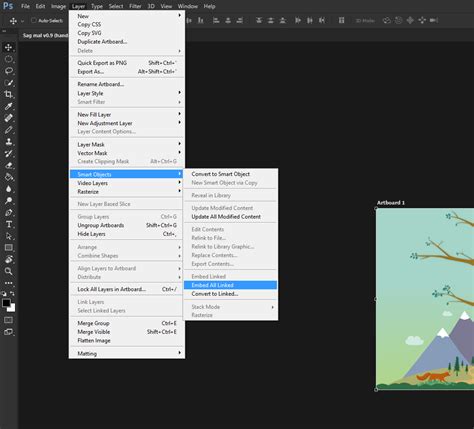This screenshot has height=429, width=474.
Task: Select the Rectangle shape tool
Action: [9, 247]
